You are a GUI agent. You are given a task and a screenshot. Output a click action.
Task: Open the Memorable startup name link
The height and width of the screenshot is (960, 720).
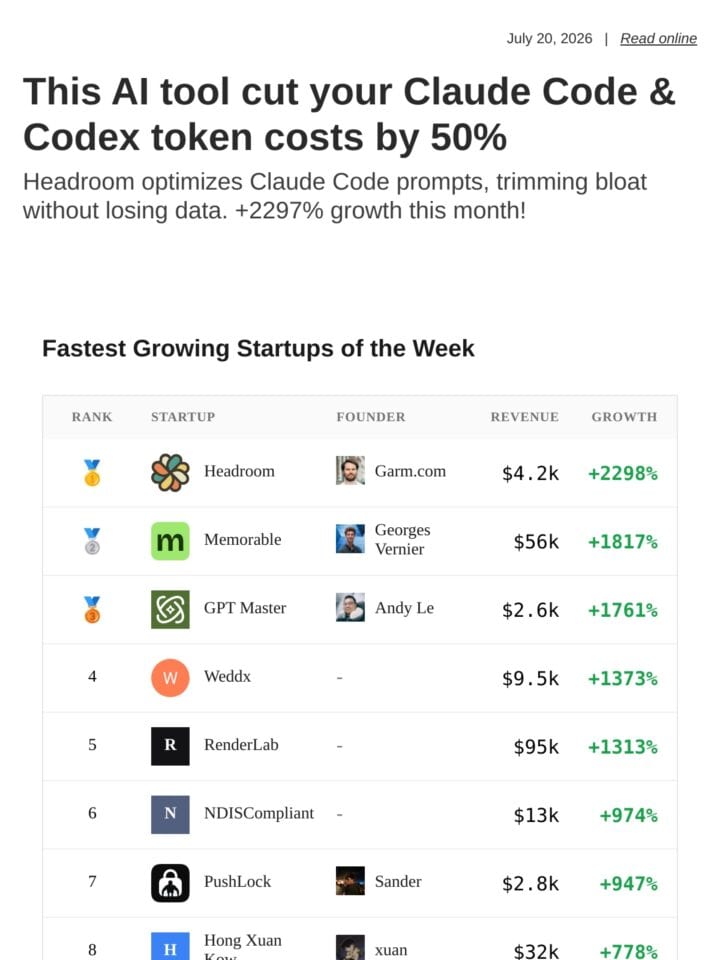[242, 539]
